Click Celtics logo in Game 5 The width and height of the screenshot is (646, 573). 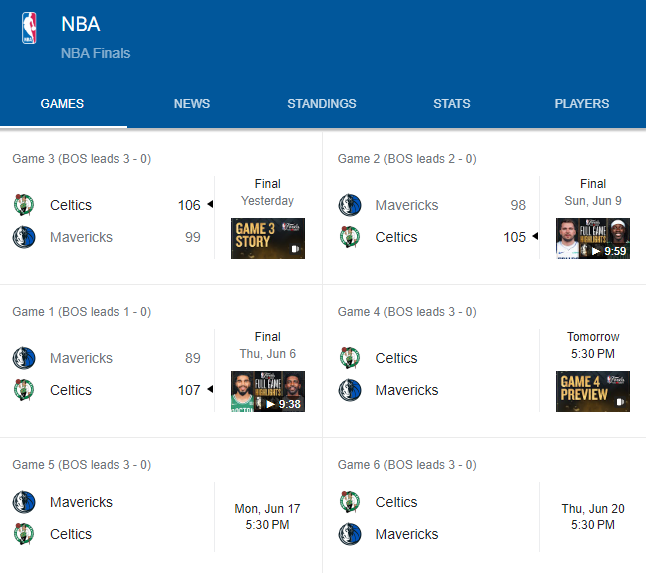pyautogui.click(x=24, y=534)
